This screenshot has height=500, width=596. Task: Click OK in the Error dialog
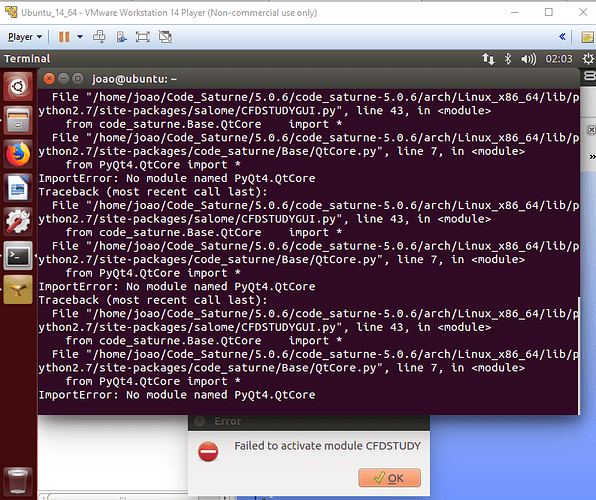click(389, 478)
